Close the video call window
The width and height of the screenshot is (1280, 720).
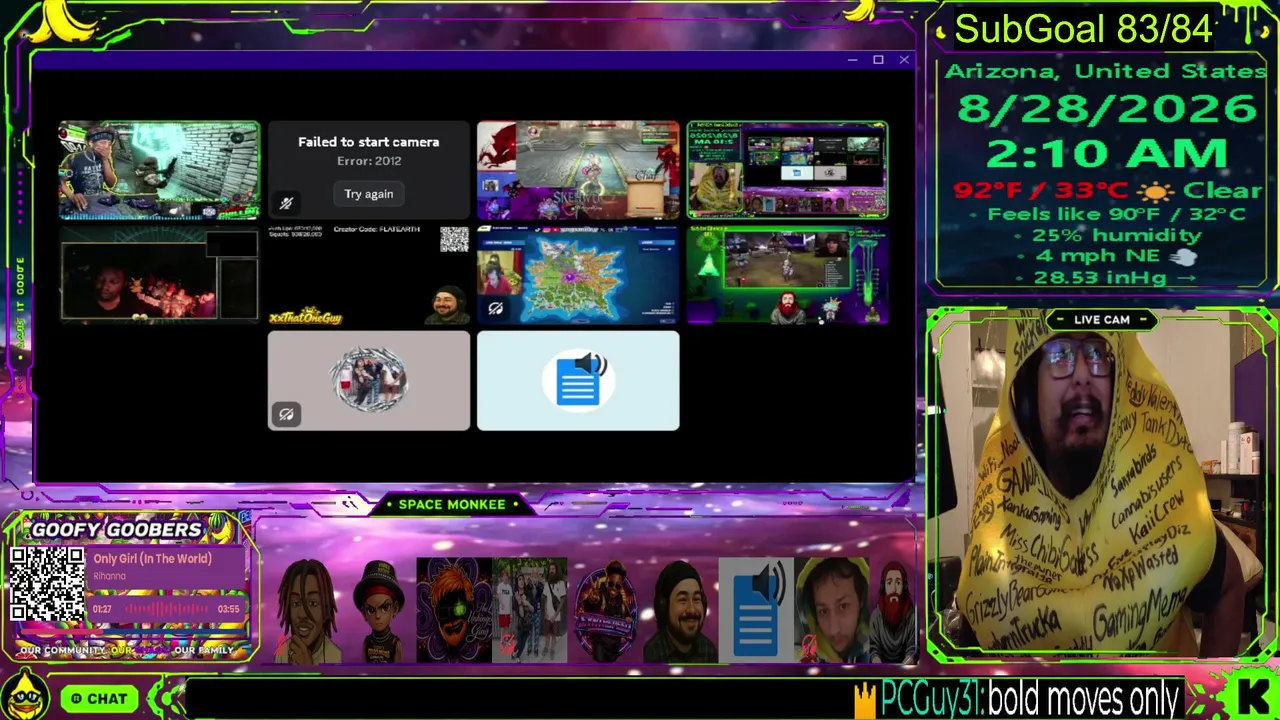[904, 60]
